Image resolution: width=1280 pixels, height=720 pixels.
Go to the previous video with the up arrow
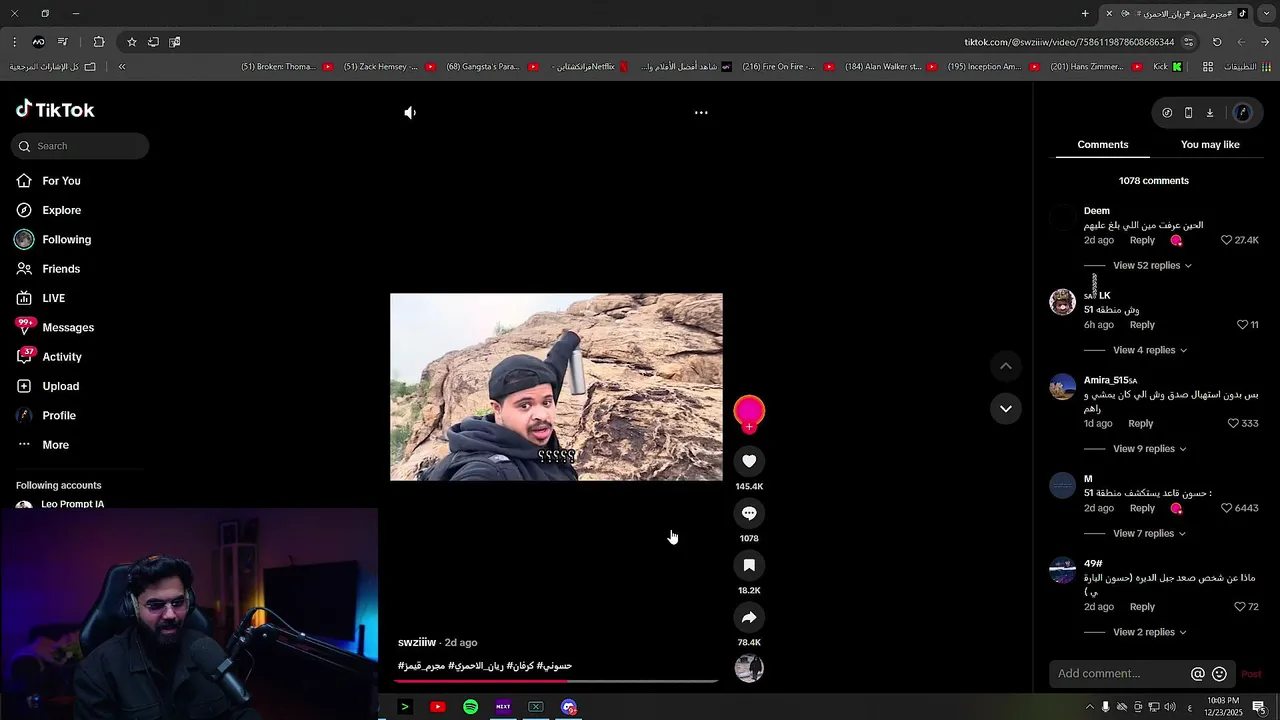coord(1006,366)
